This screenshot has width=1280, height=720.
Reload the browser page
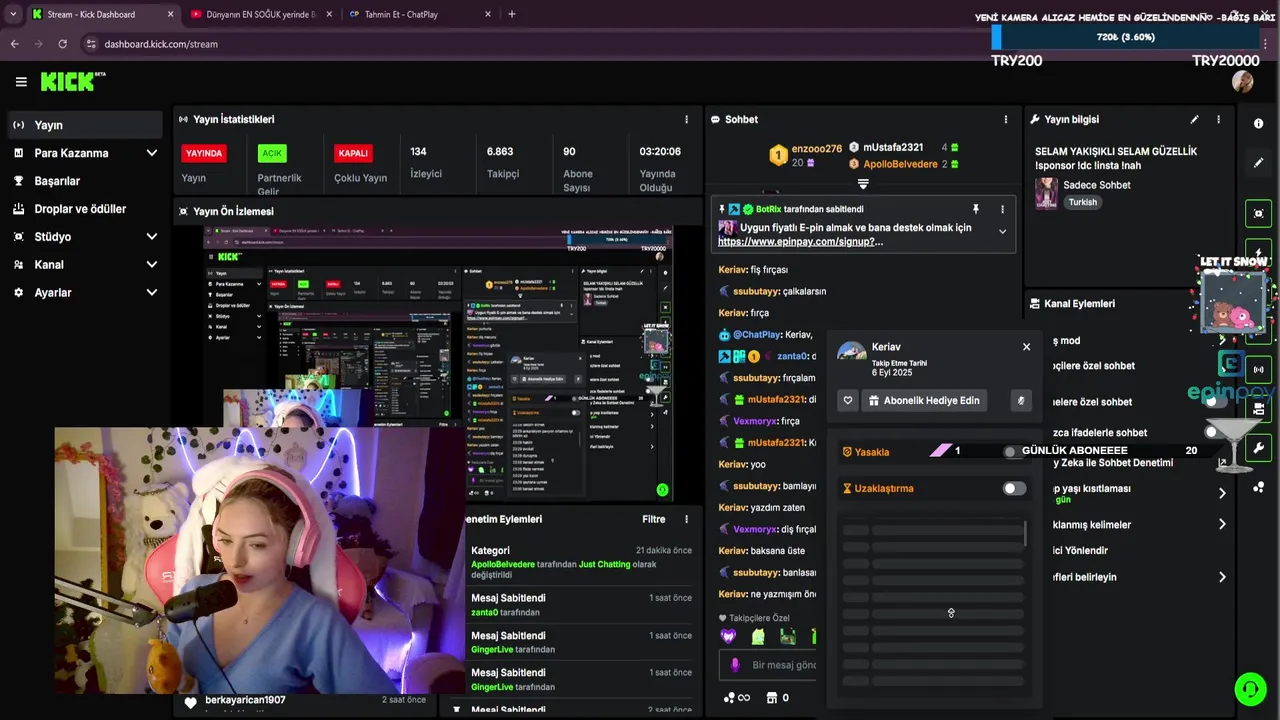[62, 44]
